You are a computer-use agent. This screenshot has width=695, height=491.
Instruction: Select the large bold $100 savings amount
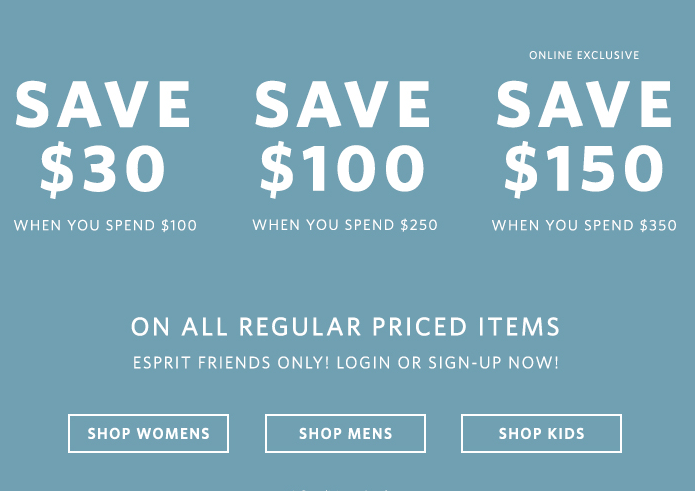[x=342, y=169]
